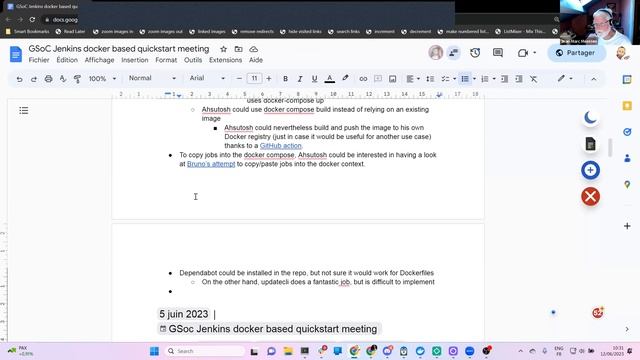Get add-ons with side panel plus
The width and height of the screenshot is (640, 360).
[627, 226]
